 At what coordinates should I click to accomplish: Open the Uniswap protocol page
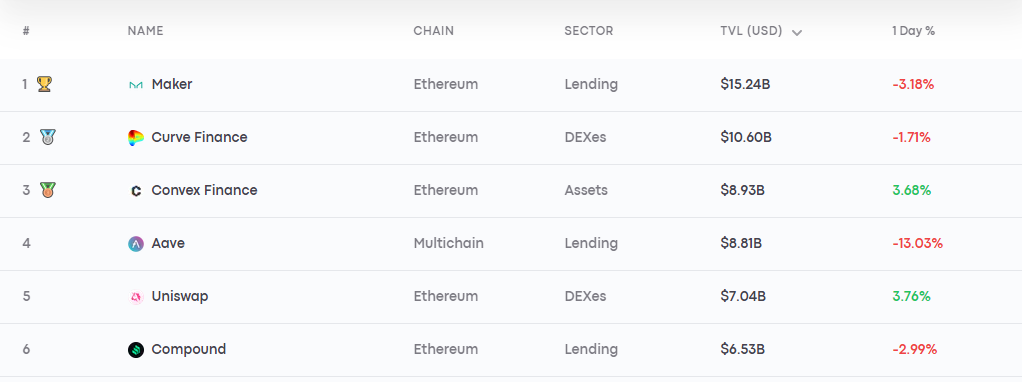180,297
